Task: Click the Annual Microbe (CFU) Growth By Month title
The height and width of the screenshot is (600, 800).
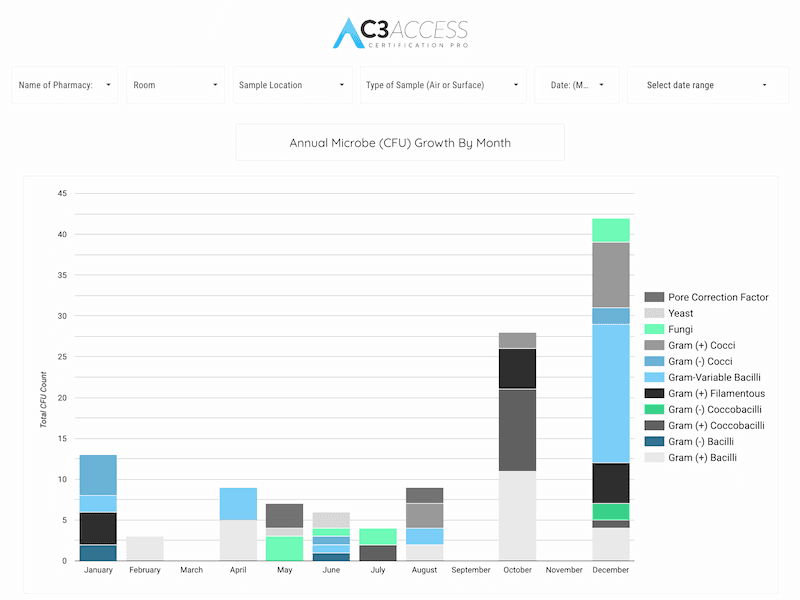Action: pos(400,143)
